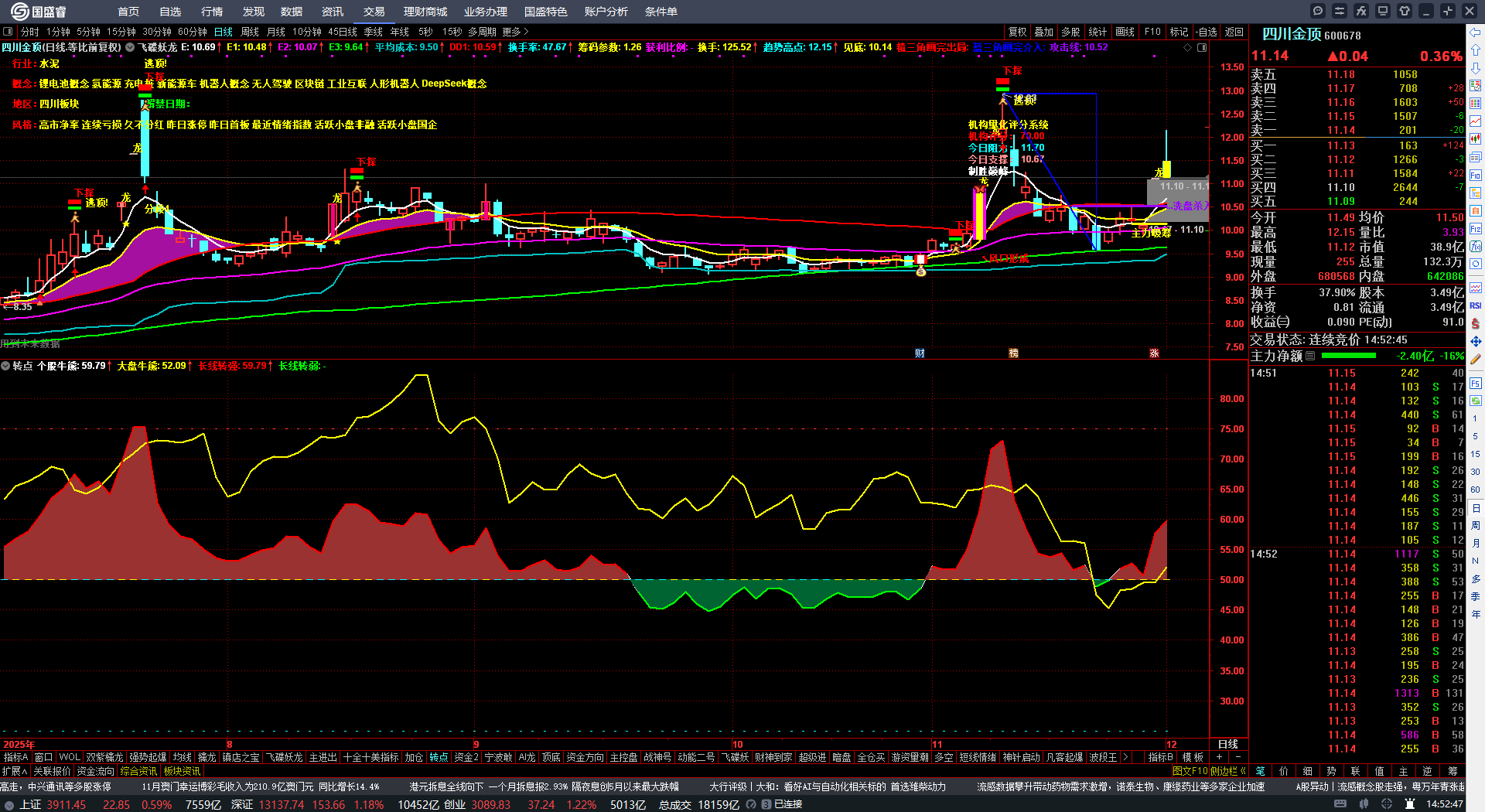Screen dimensions: 1485x812
Task: Open the formula fx icon
Action: tap(1361, 11)
